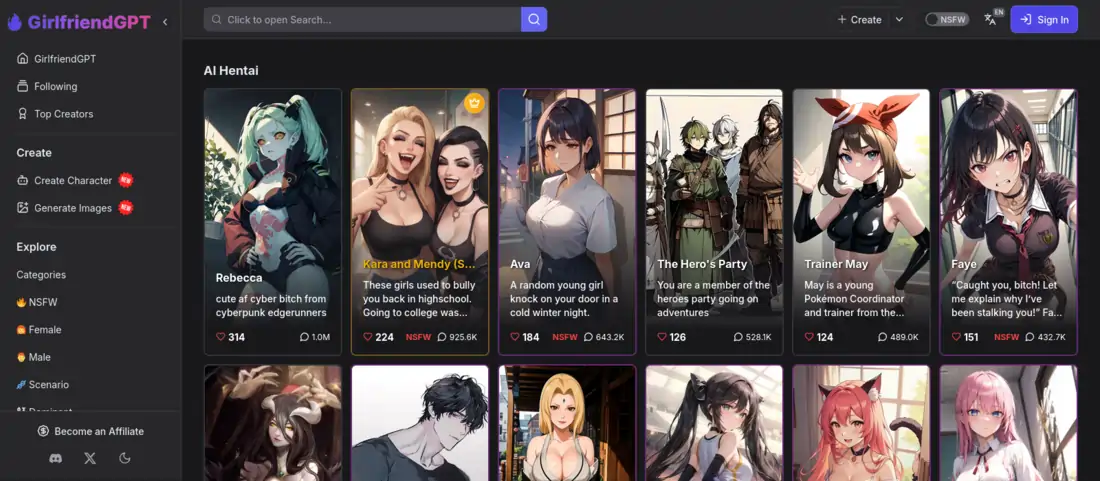This screenshot has width=1100, height=481.
Task: Click the NSFW badge on Faye card
Action: pyautogui.click(x=1006, y=337)
